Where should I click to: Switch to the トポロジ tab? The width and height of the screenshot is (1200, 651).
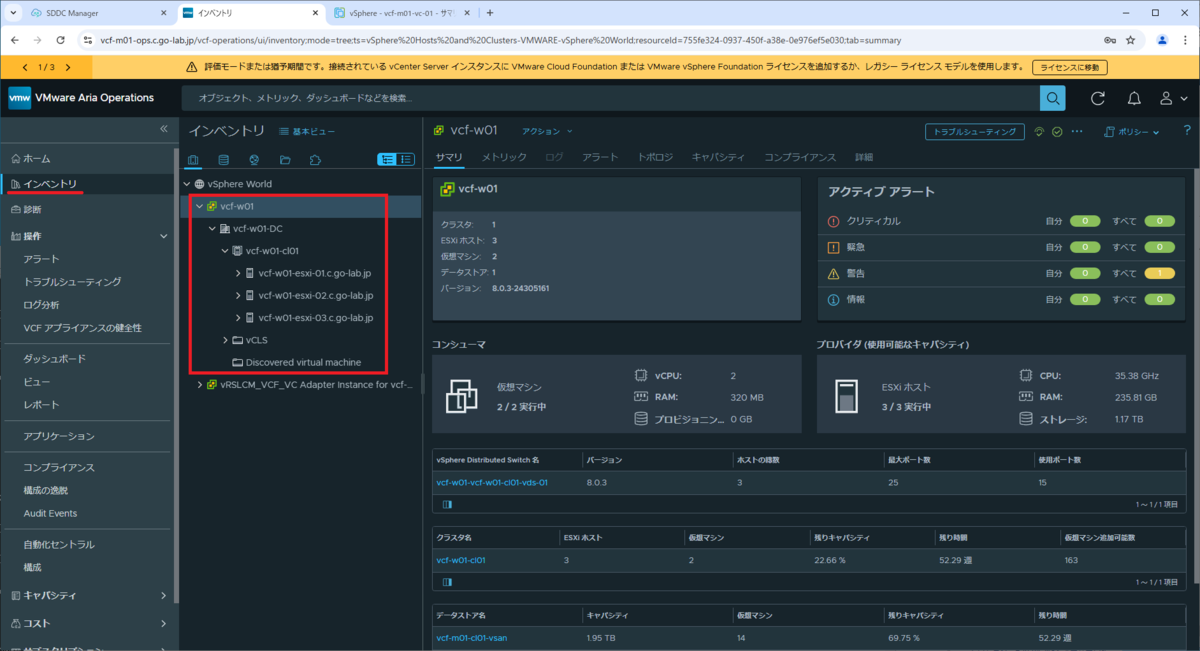click(x=655, y=158)
